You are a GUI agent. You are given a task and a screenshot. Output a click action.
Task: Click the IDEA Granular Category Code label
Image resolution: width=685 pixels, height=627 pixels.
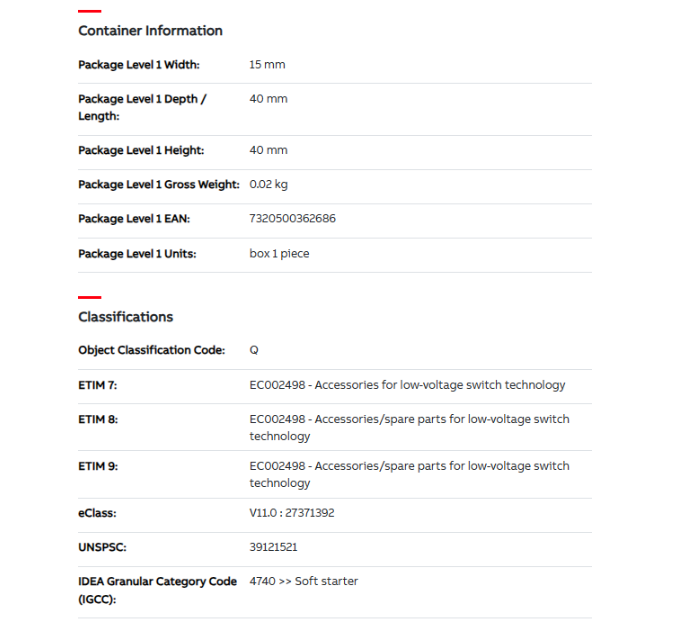(x=157, y=590)
